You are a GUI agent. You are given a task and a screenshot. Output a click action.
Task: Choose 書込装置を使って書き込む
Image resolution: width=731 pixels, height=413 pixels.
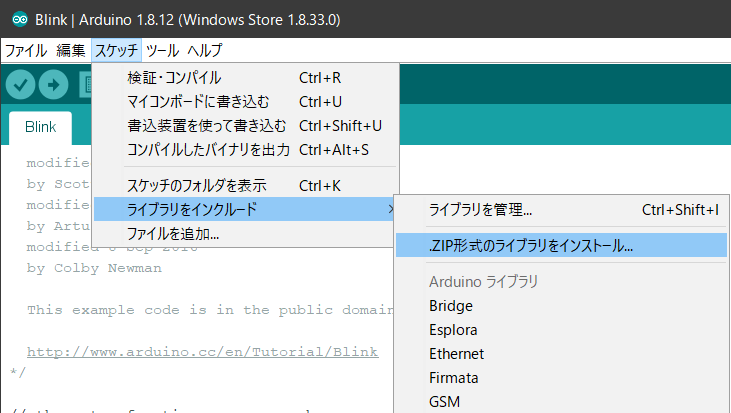246,126
